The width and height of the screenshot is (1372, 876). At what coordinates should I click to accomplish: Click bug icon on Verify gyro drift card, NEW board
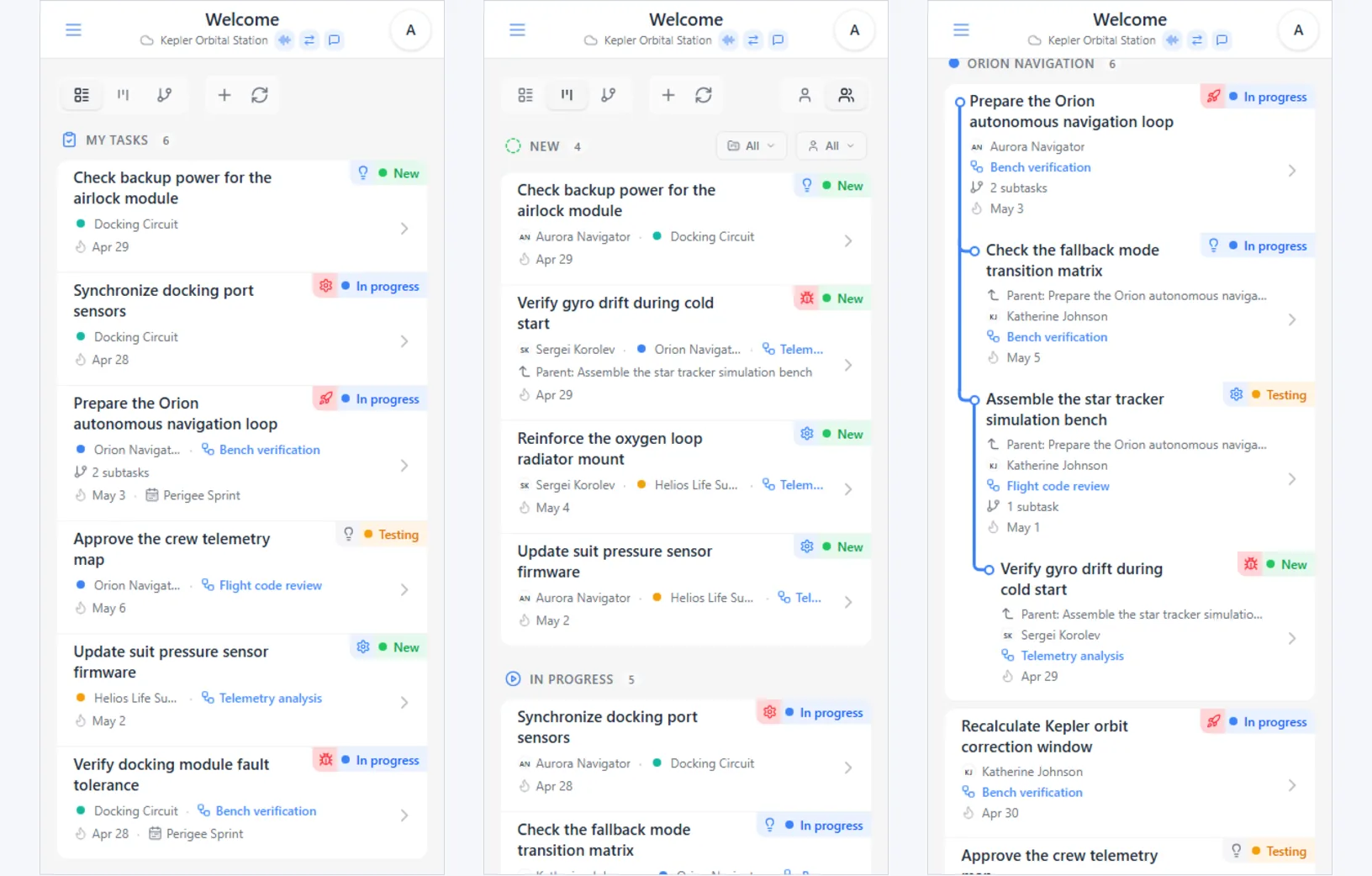807,298
